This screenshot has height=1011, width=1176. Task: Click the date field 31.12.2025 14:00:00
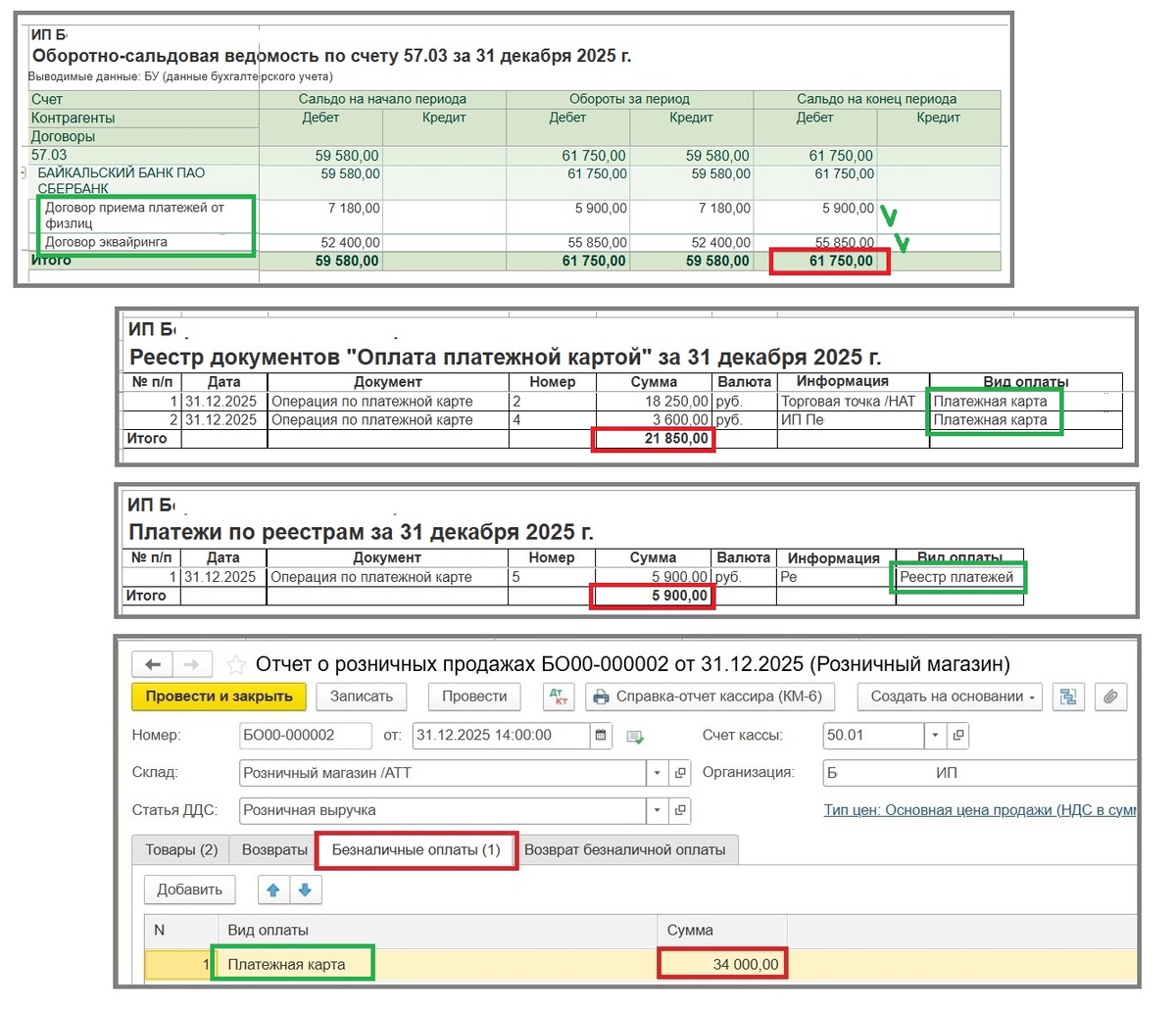pos(501,735)
